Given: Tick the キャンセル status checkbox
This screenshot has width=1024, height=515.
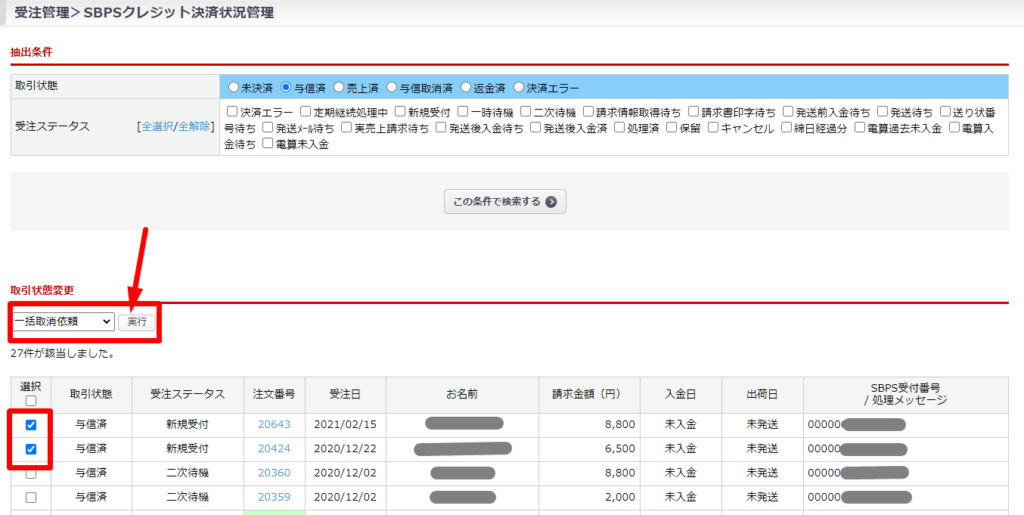Looking at the screenshot, I should tap(713, 128).
